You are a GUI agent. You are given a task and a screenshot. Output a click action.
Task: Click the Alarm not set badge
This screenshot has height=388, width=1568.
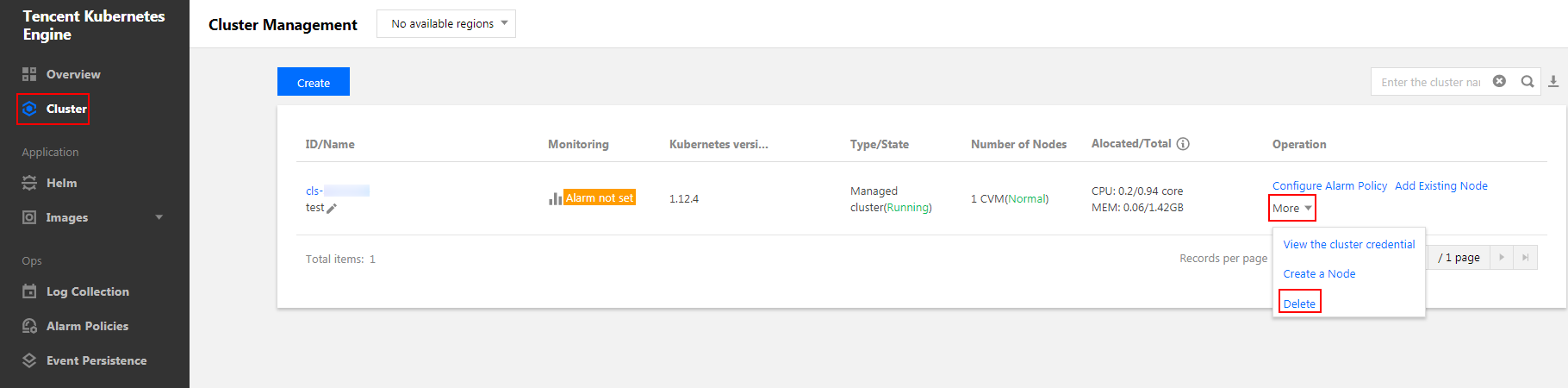coord(600,197)
